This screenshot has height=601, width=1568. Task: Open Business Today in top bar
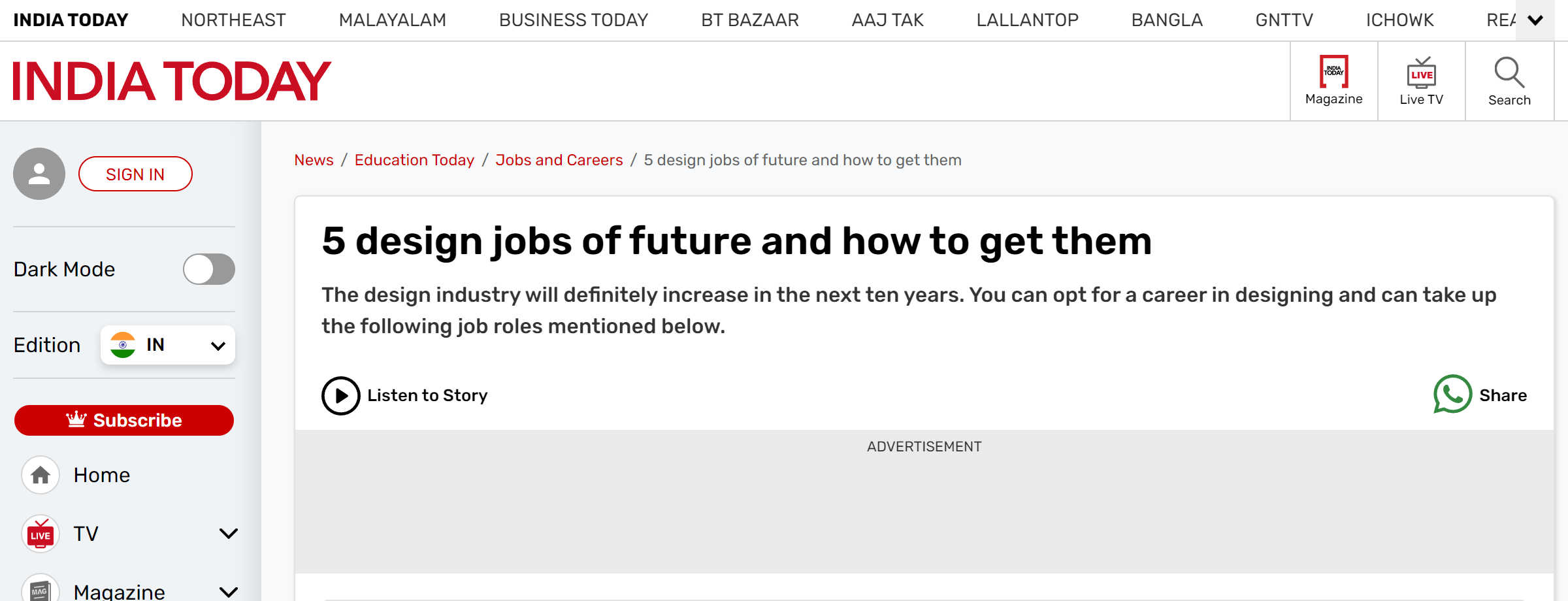573,20
